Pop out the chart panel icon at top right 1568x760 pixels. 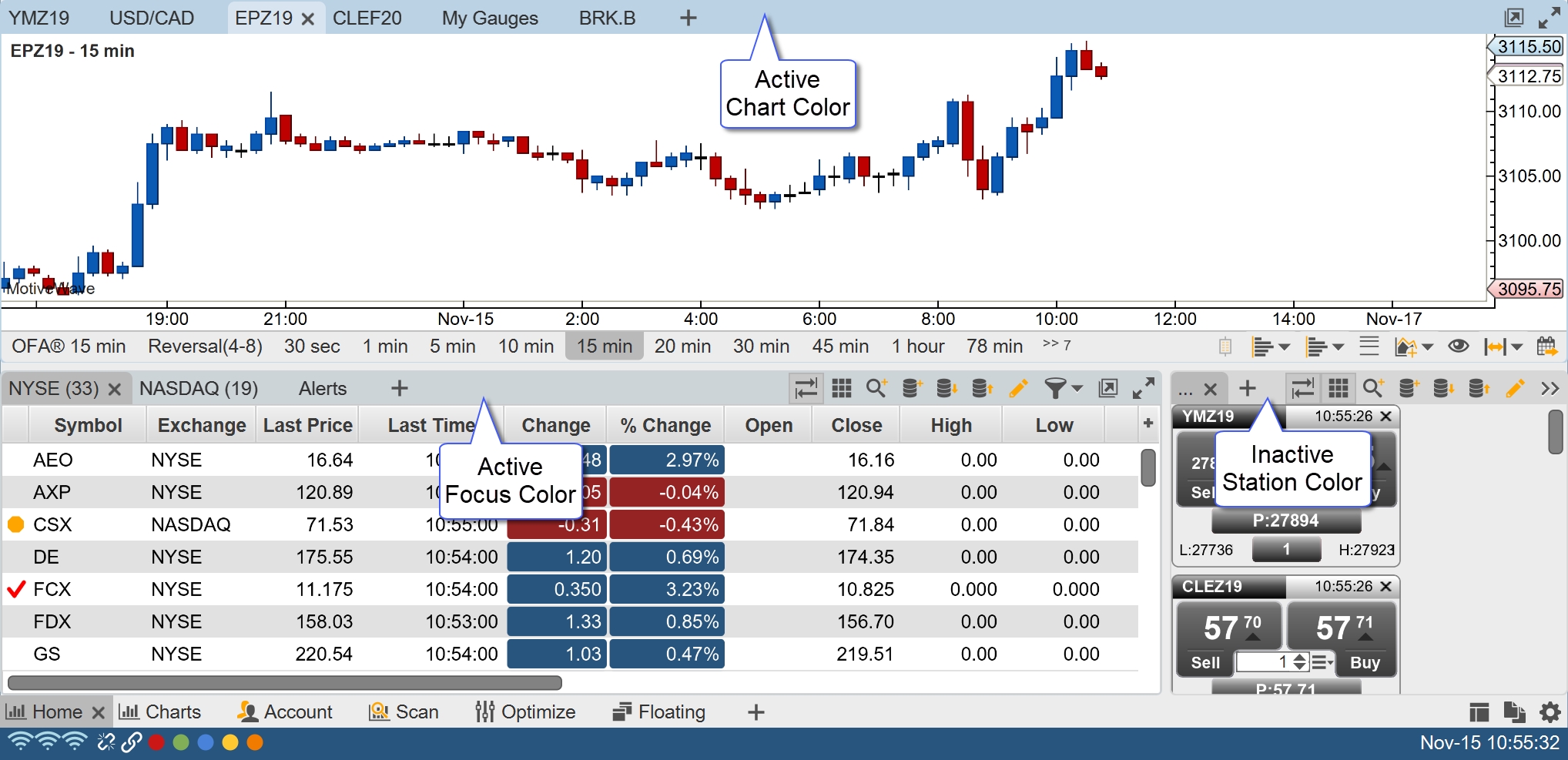coord(1514,17)
